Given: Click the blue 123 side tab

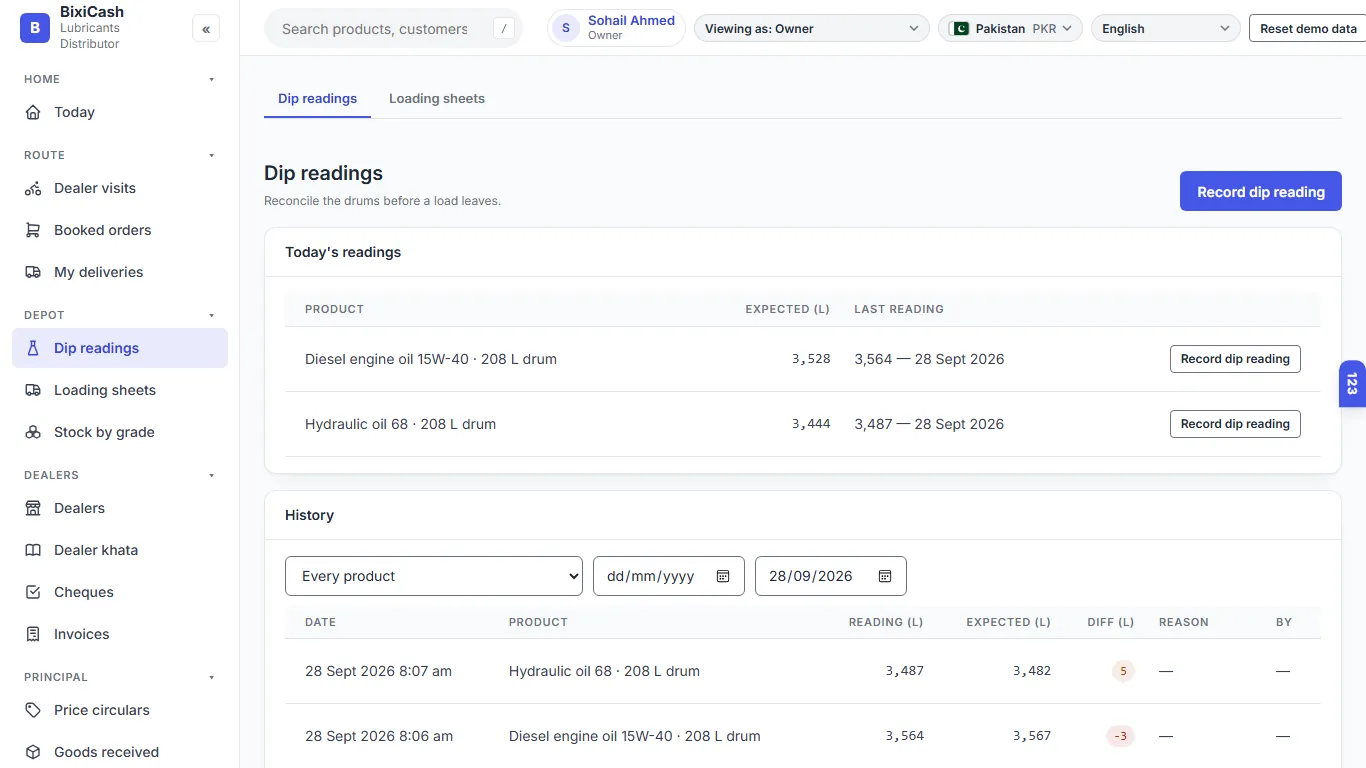Looking at the screenshot, I should [1352, 384].
